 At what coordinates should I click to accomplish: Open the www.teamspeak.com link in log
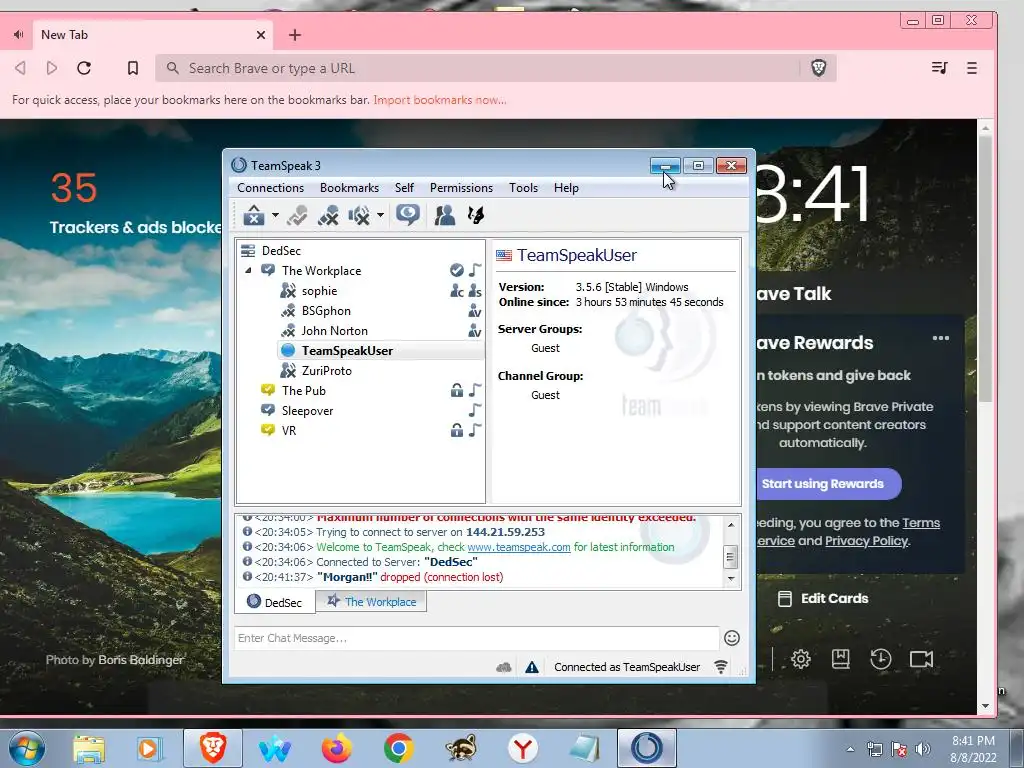[519, 547]
